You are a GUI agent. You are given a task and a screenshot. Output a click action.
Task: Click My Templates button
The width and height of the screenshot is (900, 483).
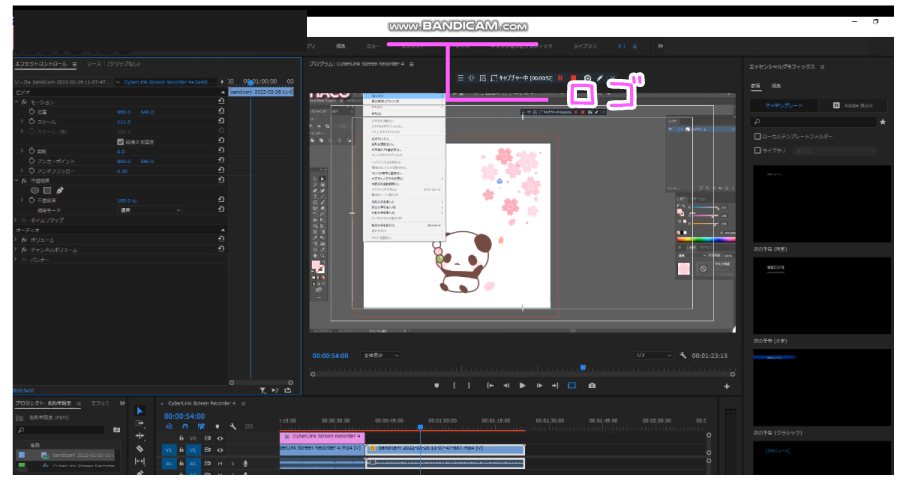point(784,105)
